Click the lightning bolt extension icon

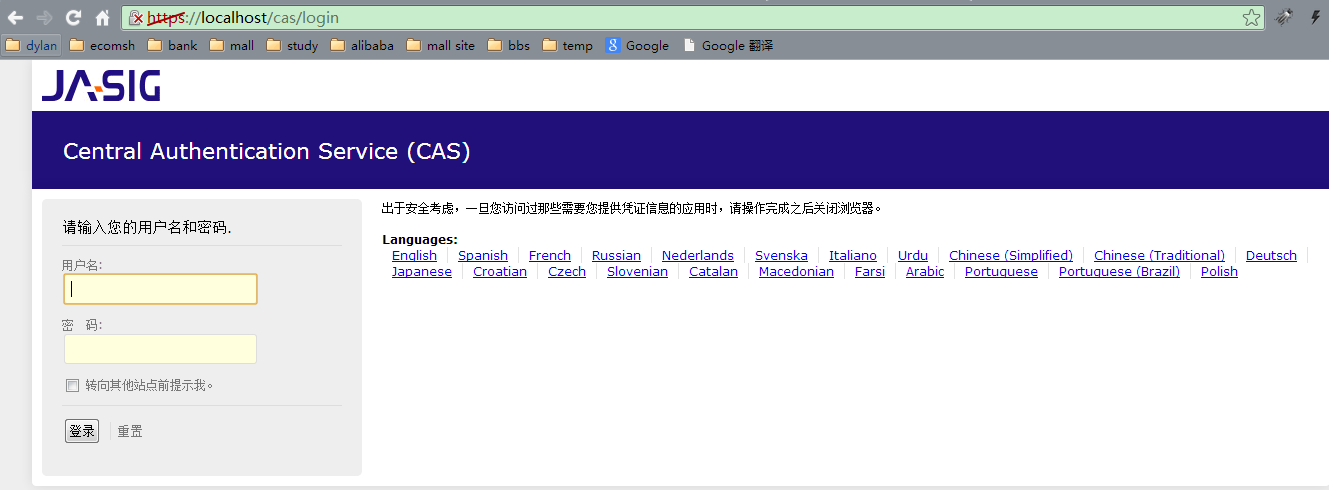coord(1315,18)
